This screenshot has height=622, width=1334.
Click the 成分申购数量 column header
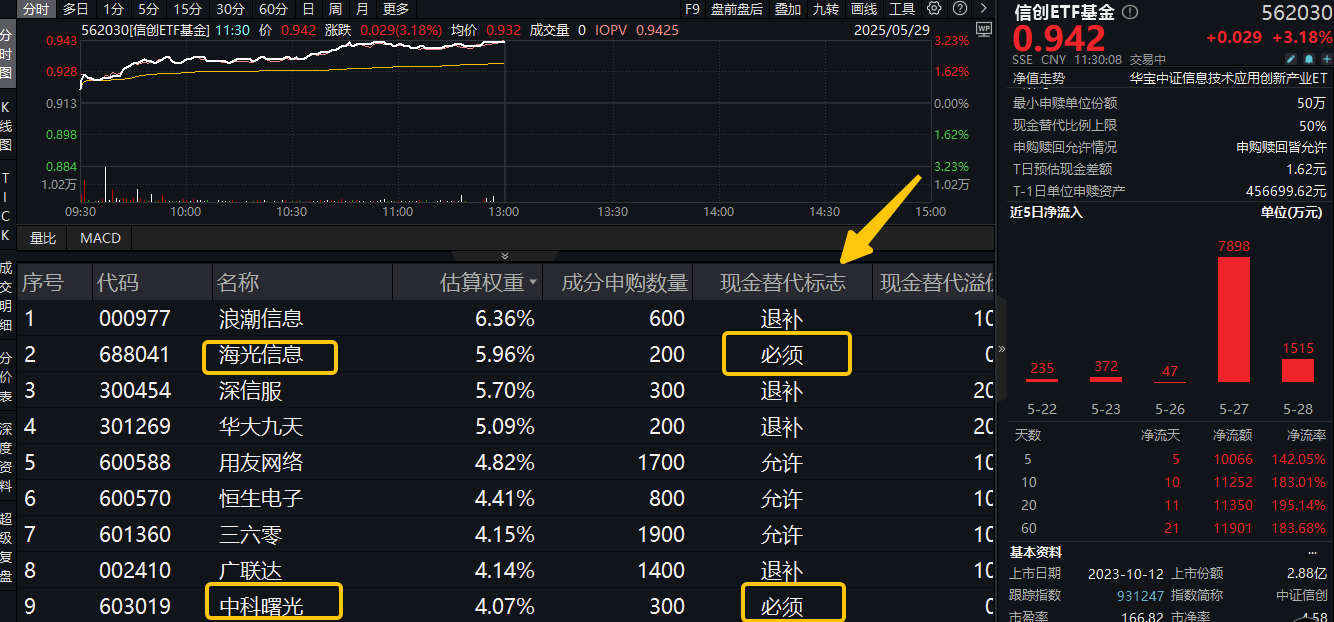(x=625, y=283)
